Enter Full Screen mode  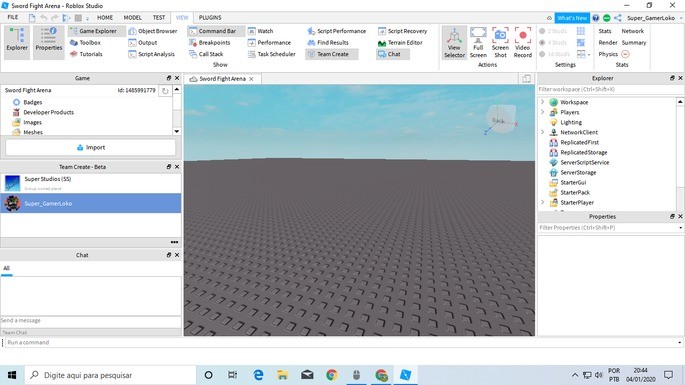(x=478, y=42)
